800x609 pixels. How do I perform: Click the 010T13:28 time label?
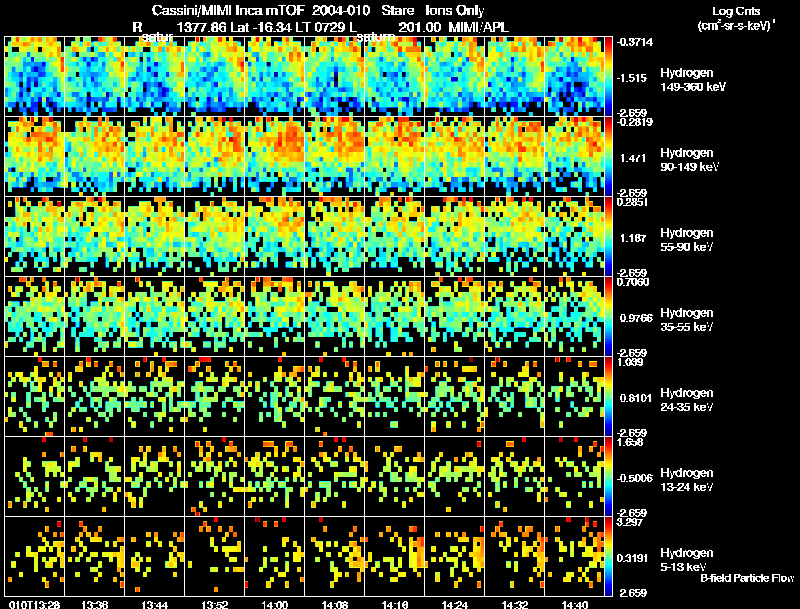[x=34, y=605]
